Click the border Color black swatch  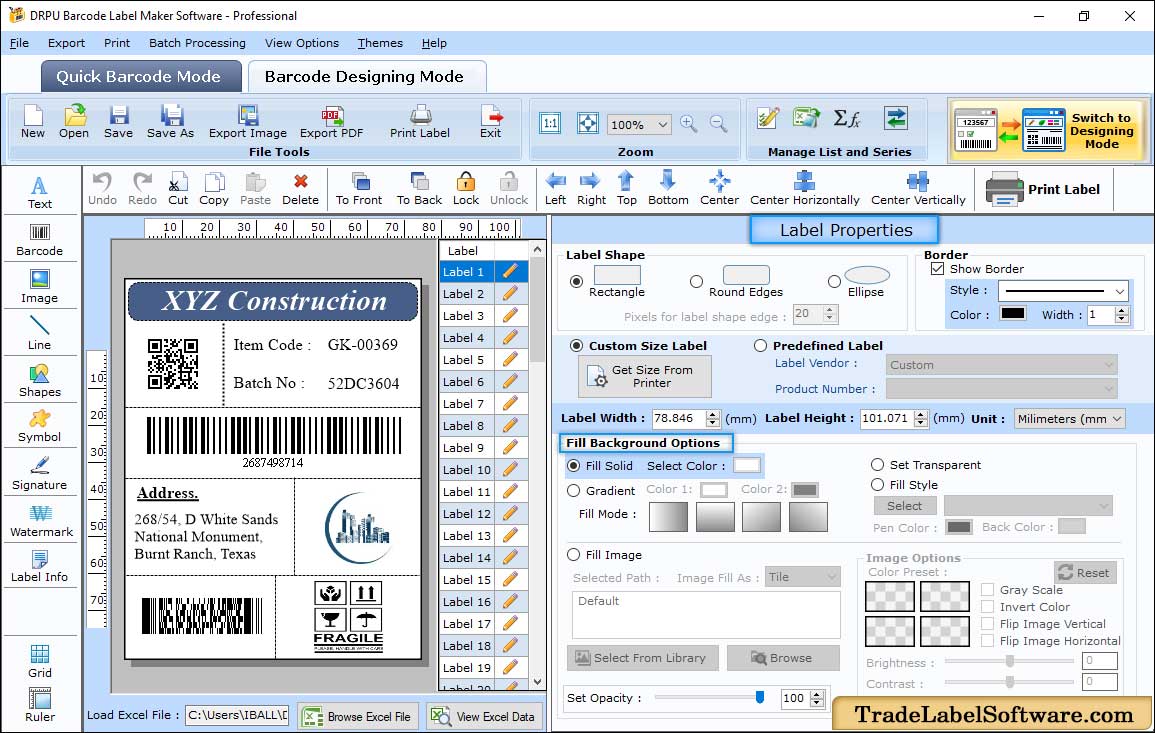(1013, 313)
